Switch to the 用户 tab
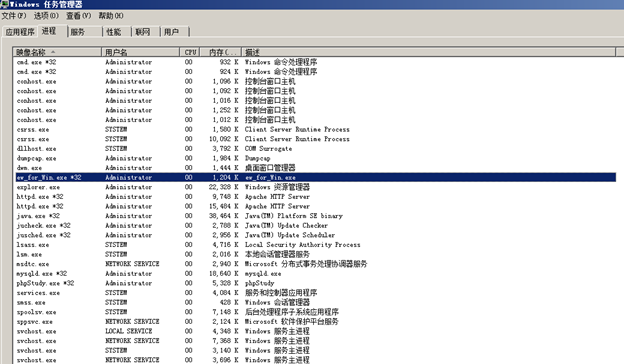624x364 pixels. (x=171, y=32)
